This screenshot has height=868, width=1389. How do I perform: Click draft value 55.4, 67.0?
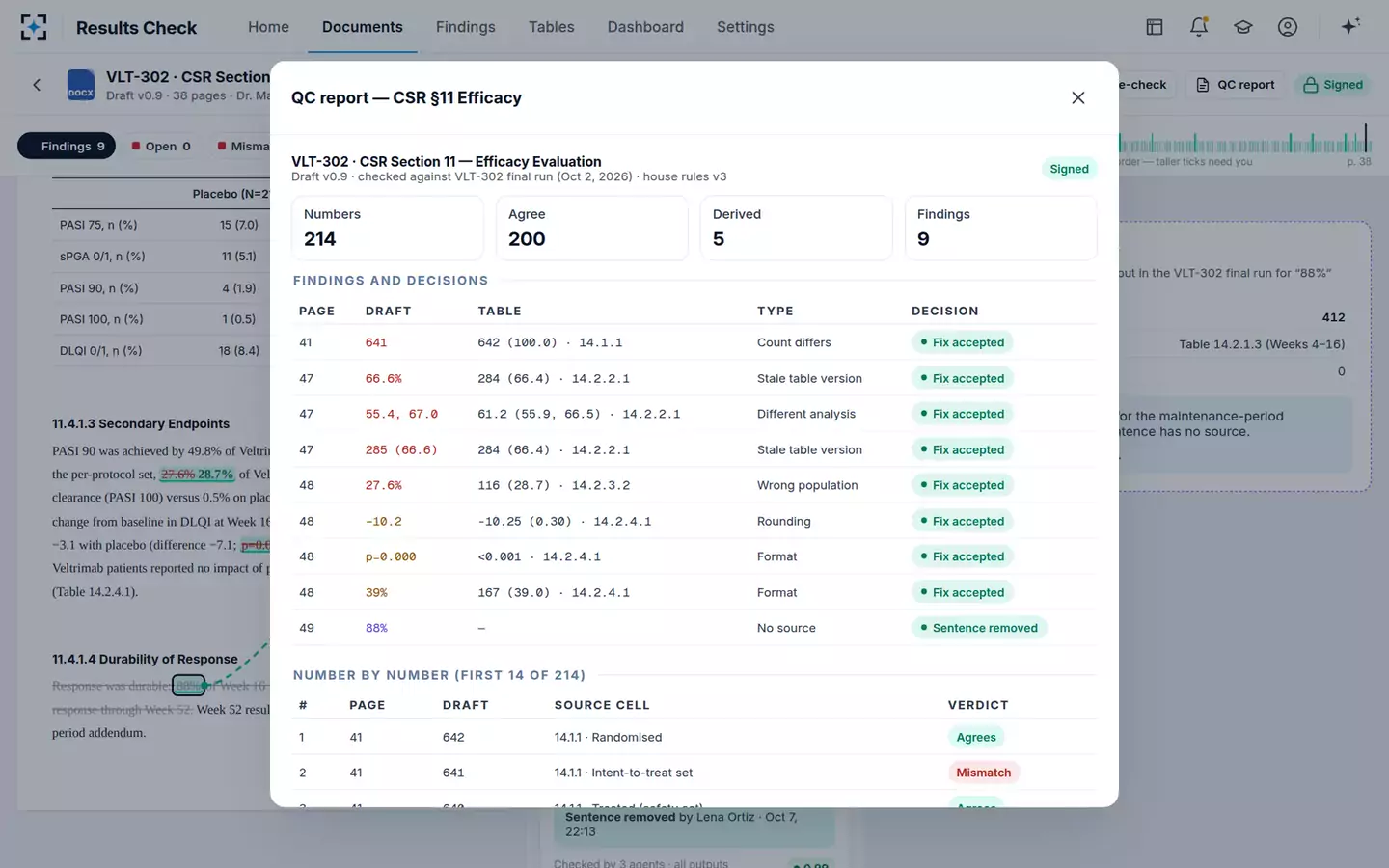(x=401, y=414)
